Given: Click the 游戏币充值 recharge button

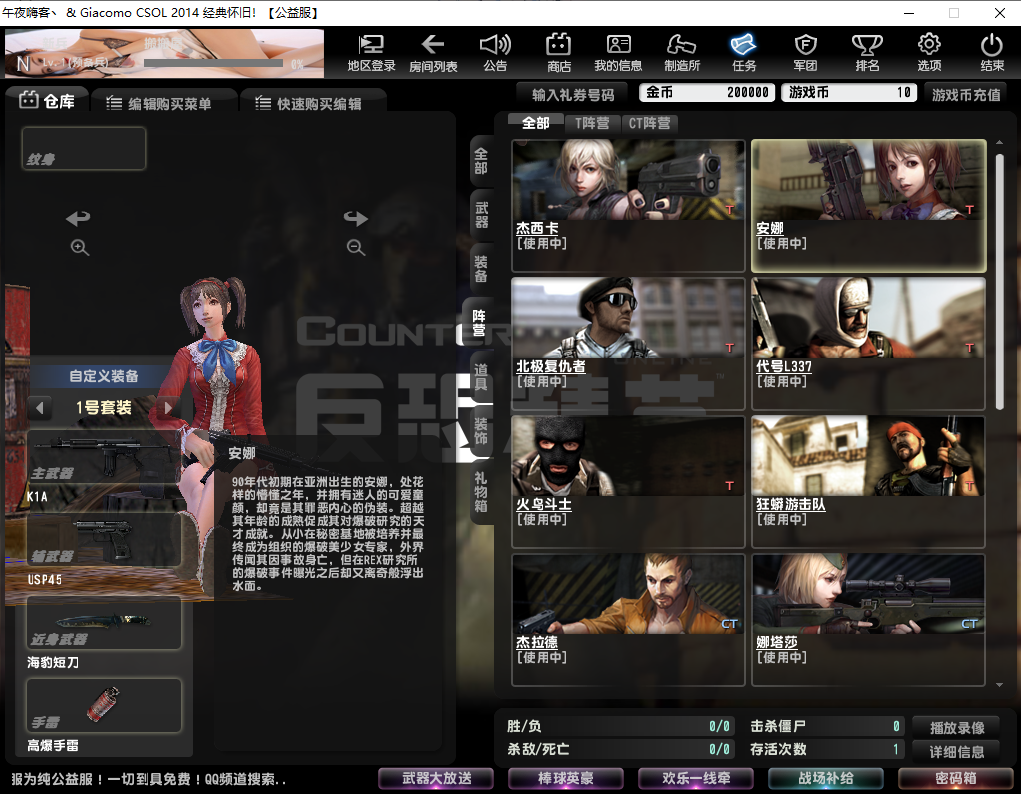Looking at the screenshot, I should point(966,94).
